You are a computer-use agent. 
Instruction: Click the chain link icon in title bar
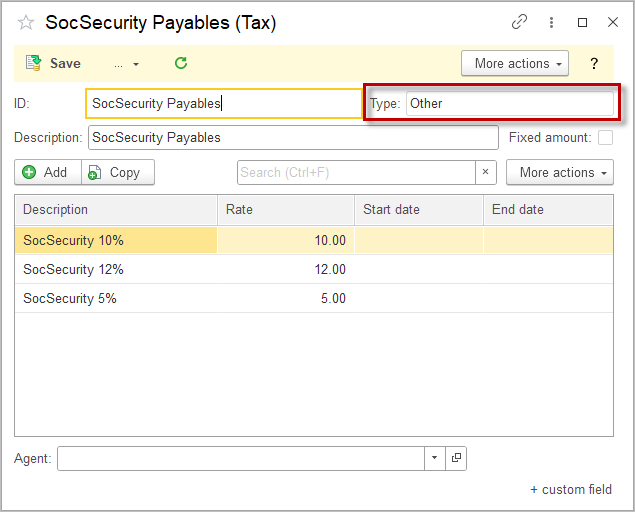pyautogui.click(x=519, y=22)
